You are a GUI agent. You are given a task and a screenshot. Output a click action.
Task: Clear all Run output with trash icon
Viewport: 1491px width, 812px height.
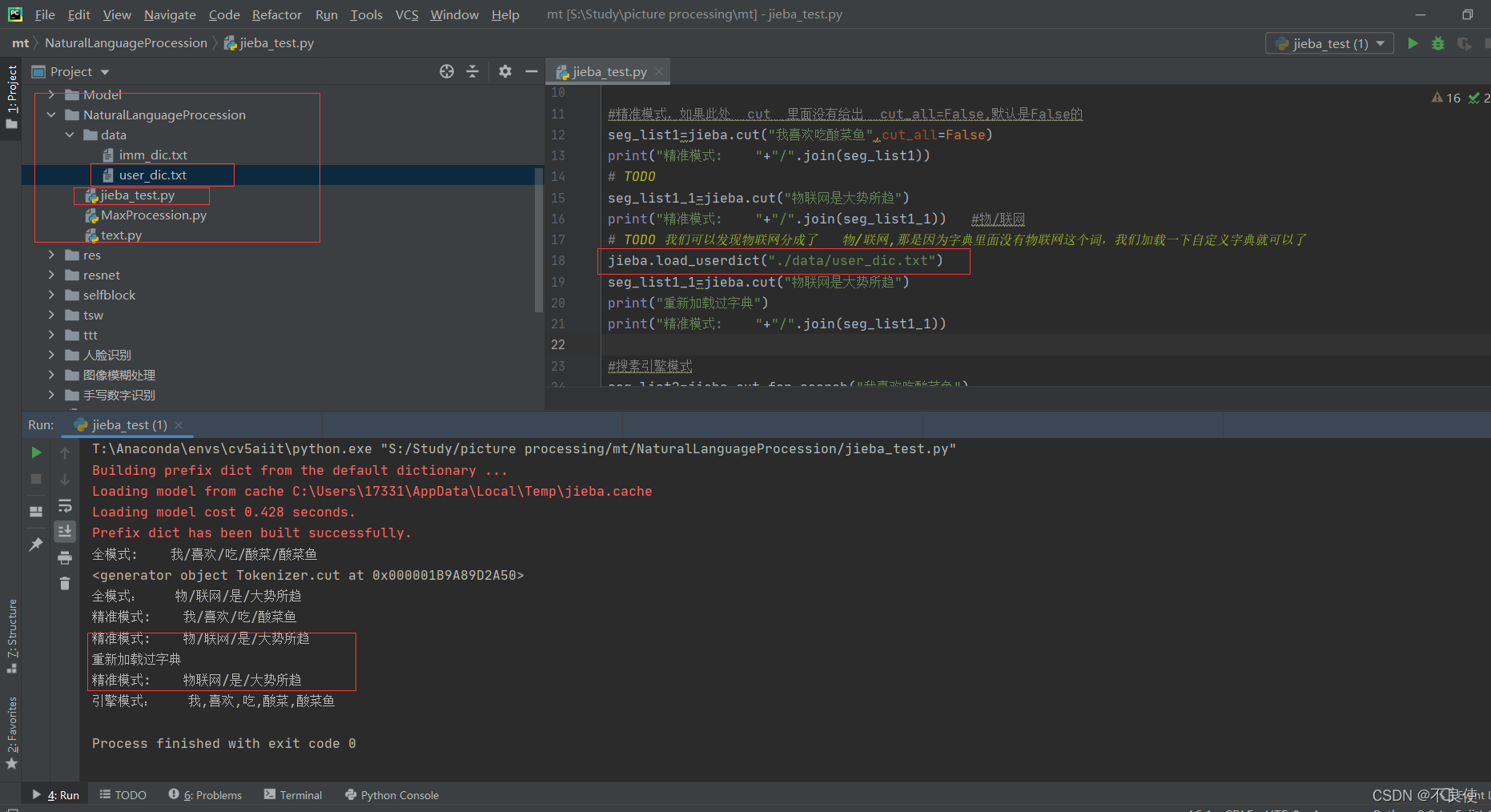tap(65, 583)
